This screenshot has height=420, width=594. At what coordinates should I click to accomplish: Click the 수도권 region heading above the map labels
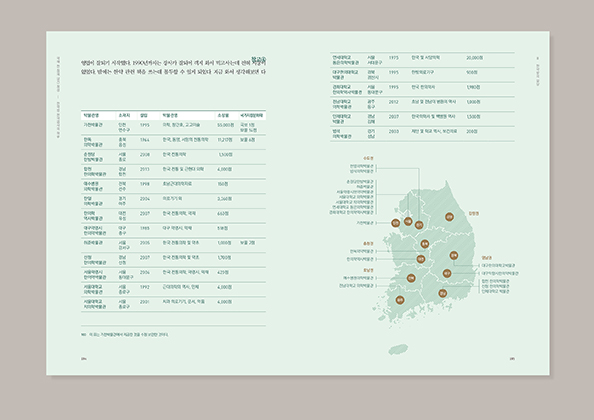[368, 158]
